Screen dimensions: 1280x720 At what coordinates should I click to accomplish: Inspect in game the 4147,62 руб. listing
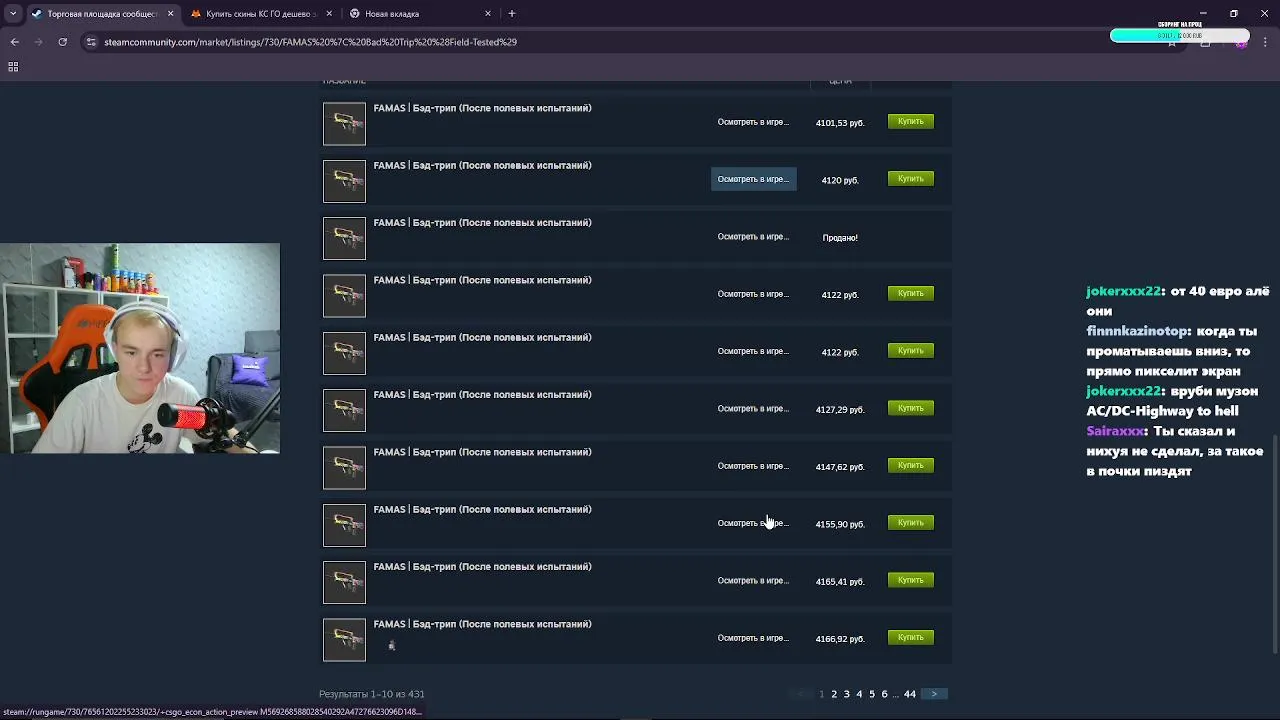pyautogui.click(x=753, y=466)
